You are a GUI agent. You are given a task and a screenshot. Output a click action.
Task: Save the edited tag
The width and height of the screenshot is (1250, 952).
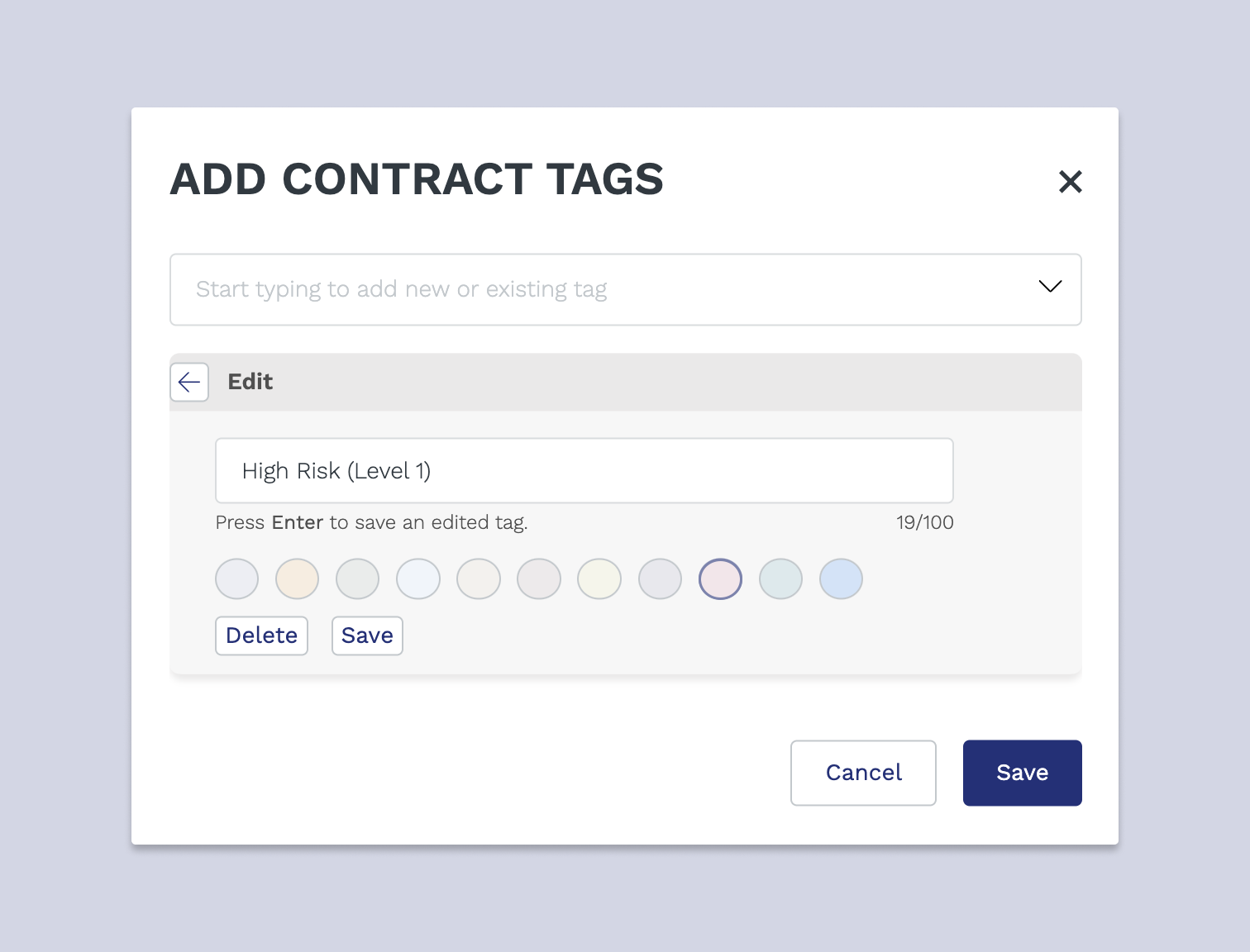click(x=367, y=635)
